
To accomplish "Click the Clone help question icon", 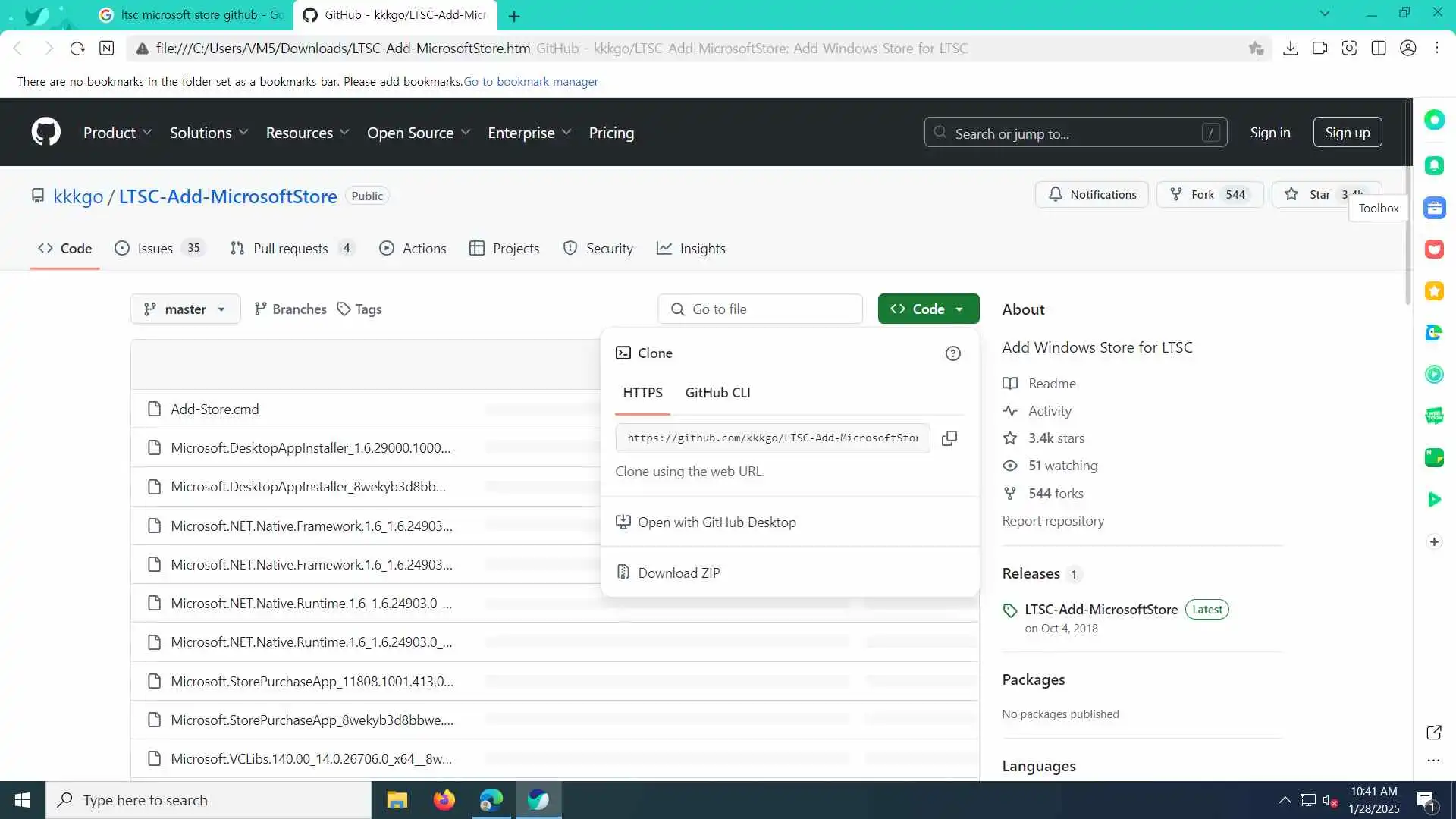I will (952, 353).
